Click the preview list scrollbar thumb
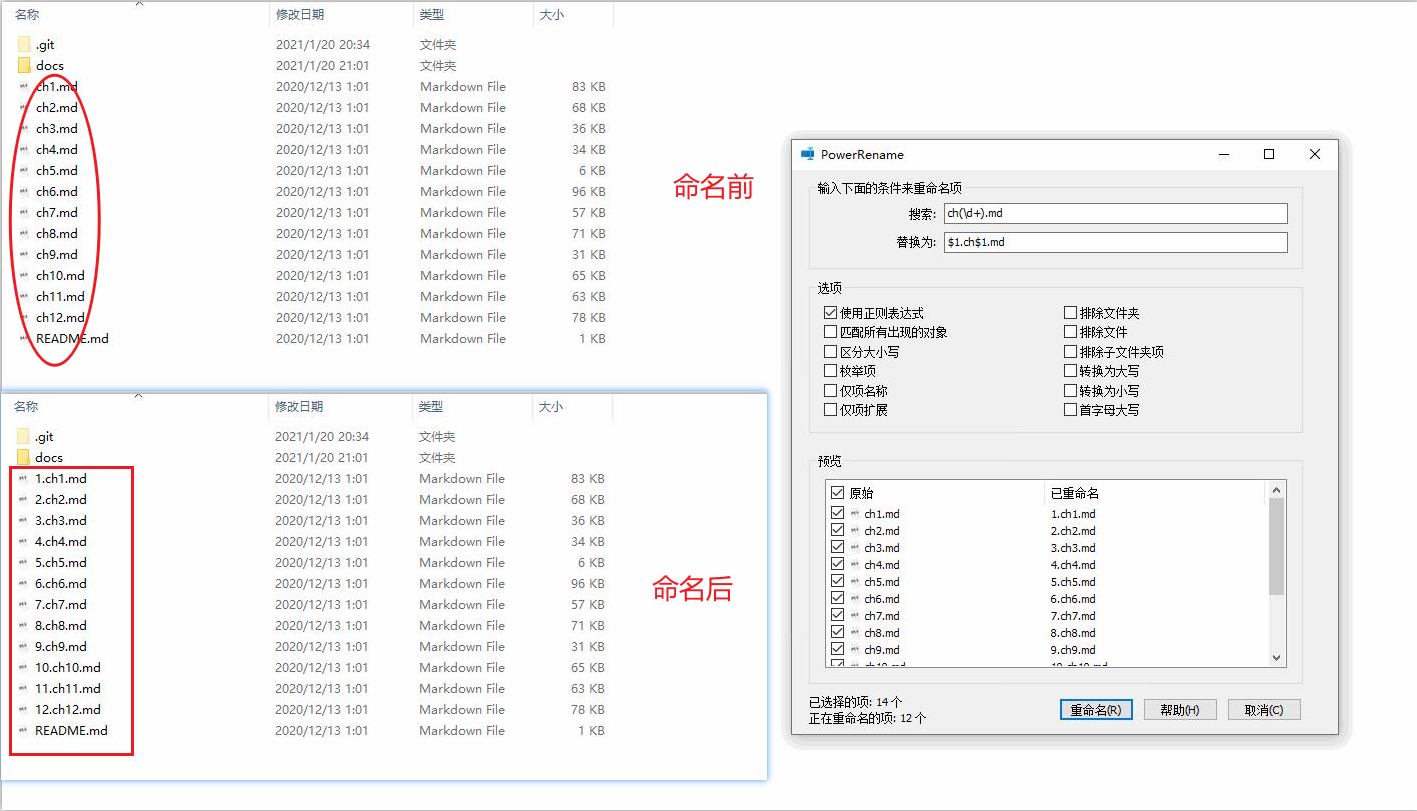The width and height of the screenshot is (1417, 811). coord(1276,546)
